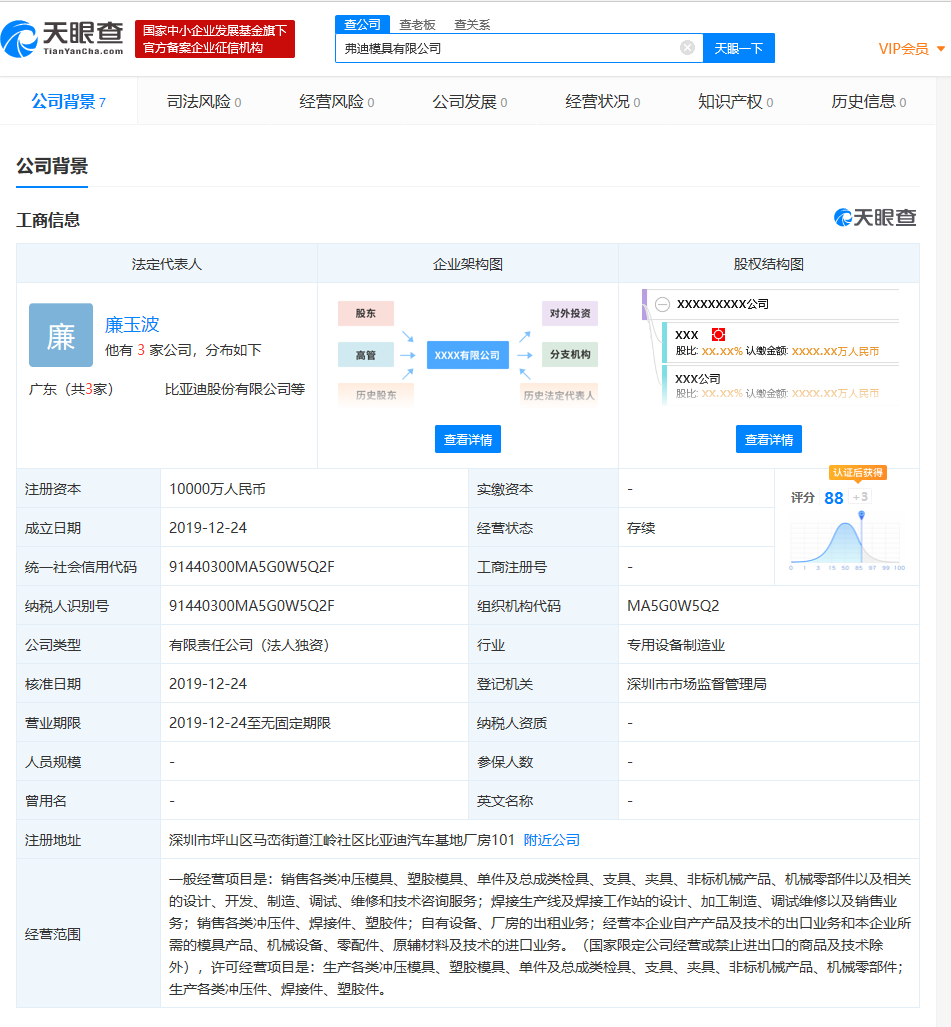951x1027 pixels.
Task: Switch to the 查公司 search tab
Action: pos(362,25)
